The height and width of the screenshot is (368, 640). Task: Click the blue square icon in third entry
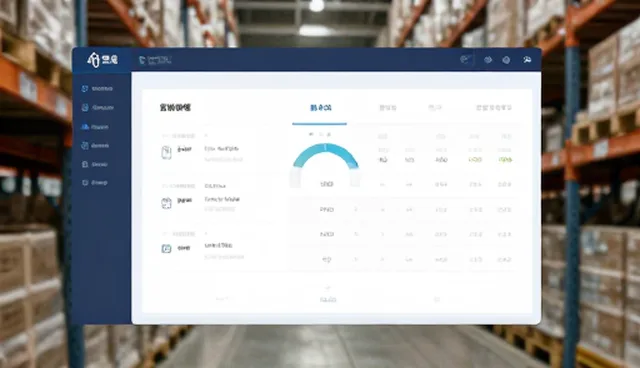166,248
